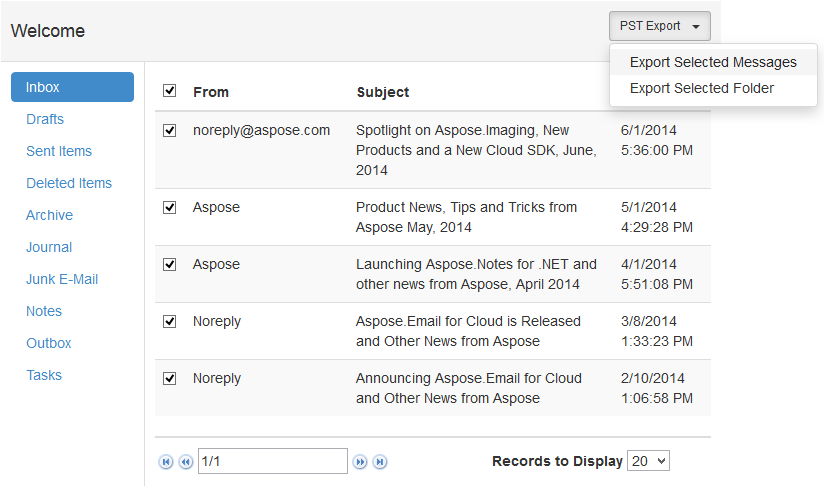Screen dimensions: 824x488
Task: Uncheck the noreply@aspose.com message
Action: coord(169,130)
